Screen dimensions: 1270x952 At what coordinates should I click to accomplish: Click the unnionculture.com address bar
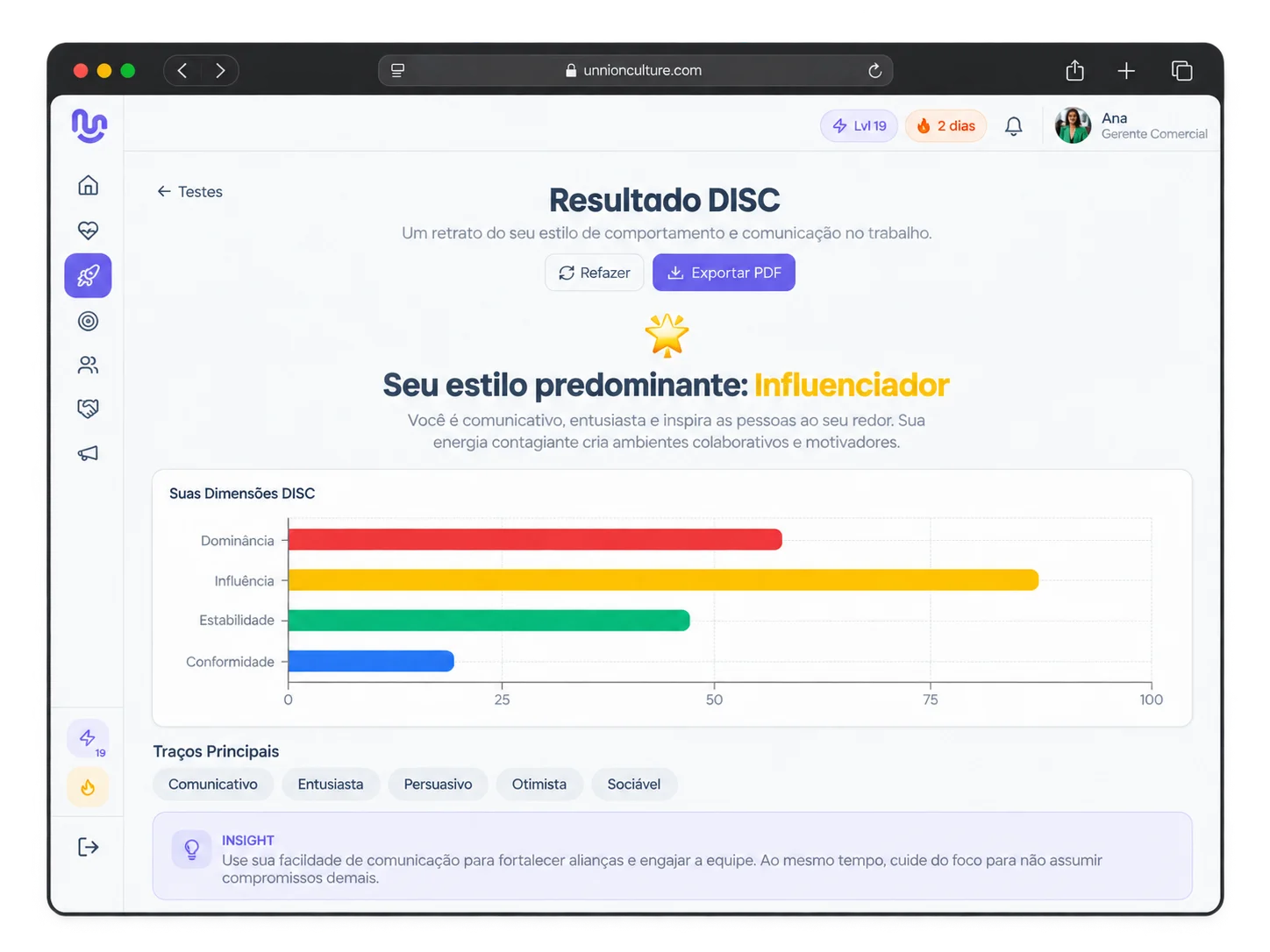[635, 70]
